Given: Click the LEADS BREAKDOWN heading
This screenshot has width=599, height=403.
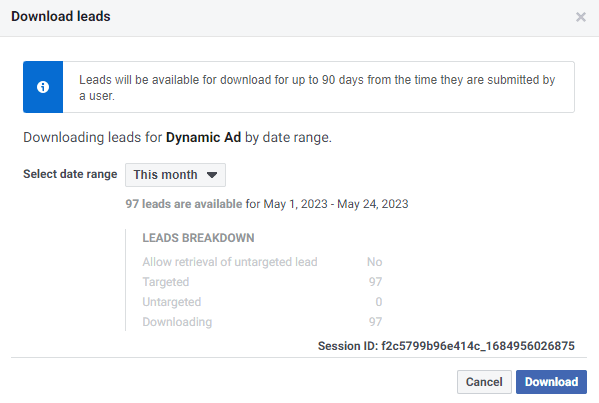Looking at the screenshot, I should pyautogui.click(x=198, y=238).
